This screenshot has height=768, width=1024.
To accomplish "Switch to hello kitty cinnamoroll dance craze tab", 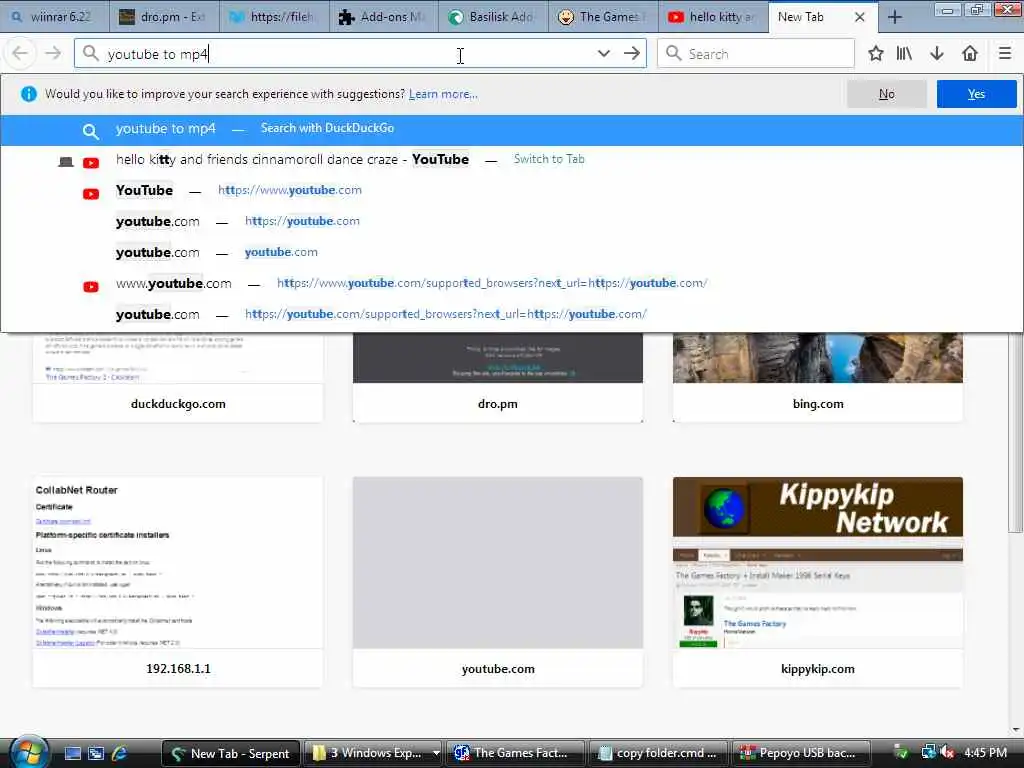I will click(x=511, y=160).
